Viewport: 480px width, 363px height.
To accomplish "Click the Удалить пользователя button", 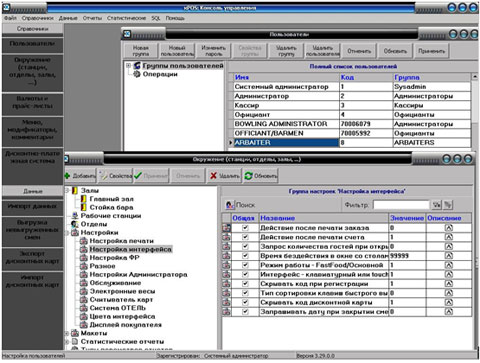I will pos(323,51).
